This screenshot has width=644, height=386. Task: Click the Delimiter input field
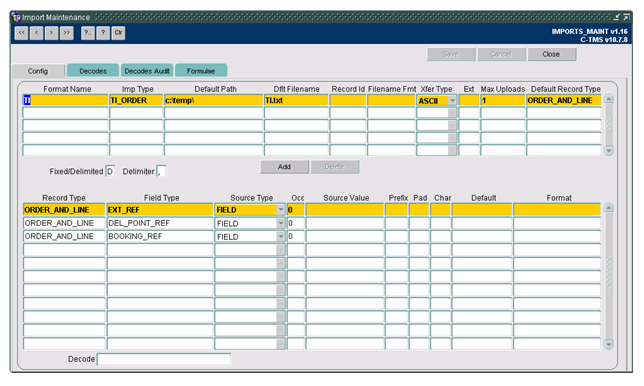point(161,171)
